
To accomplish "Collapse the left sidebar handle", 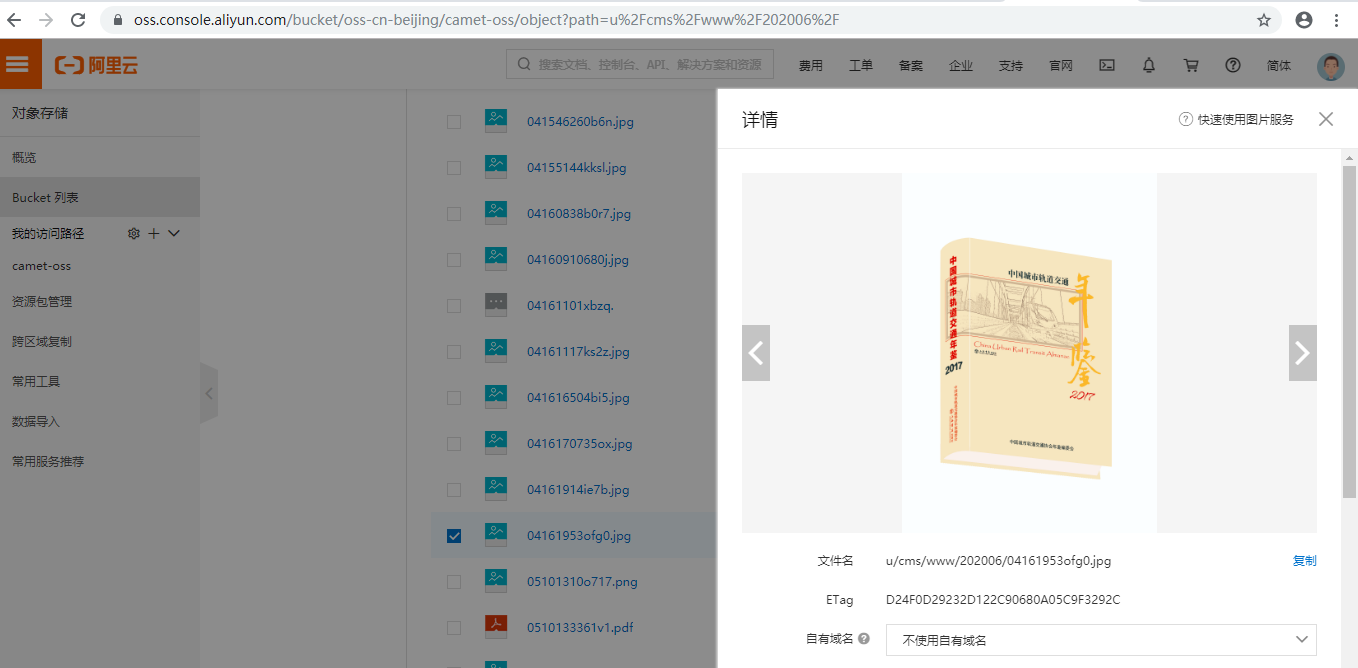I will click(209, 393).
